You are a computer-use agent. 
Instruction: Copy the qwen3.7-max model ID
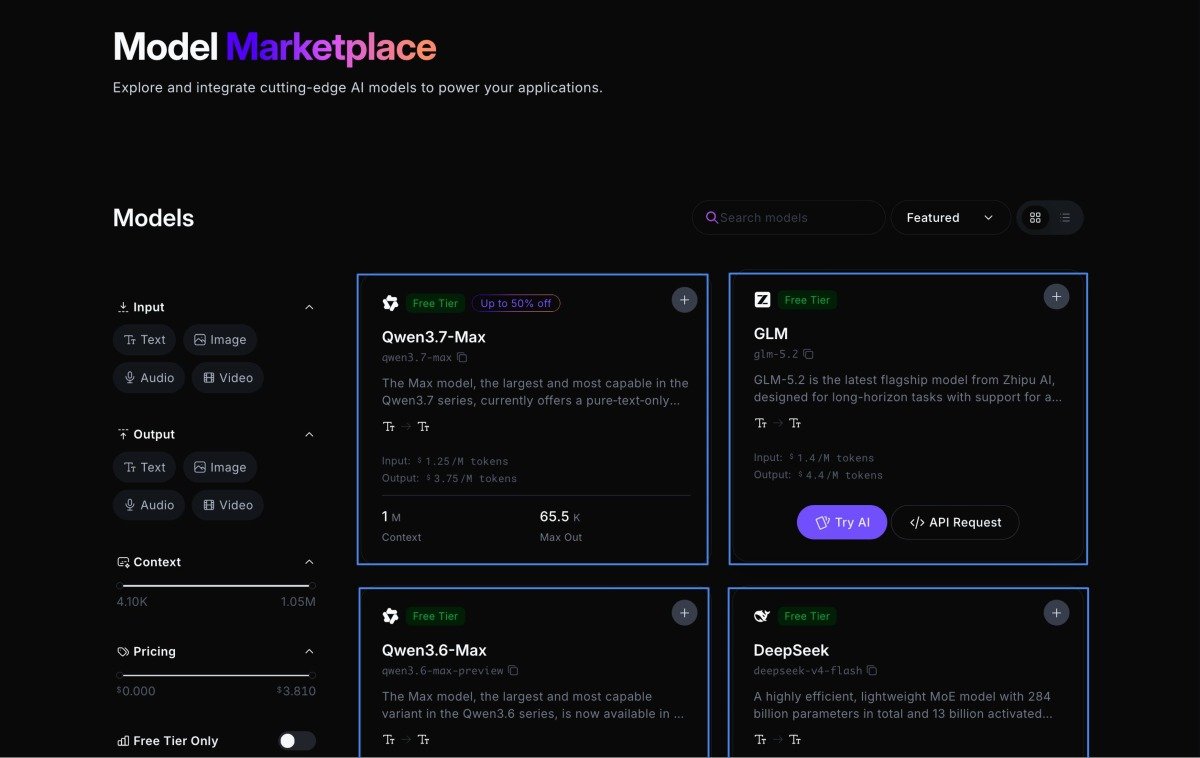click(x=462, y=357)
